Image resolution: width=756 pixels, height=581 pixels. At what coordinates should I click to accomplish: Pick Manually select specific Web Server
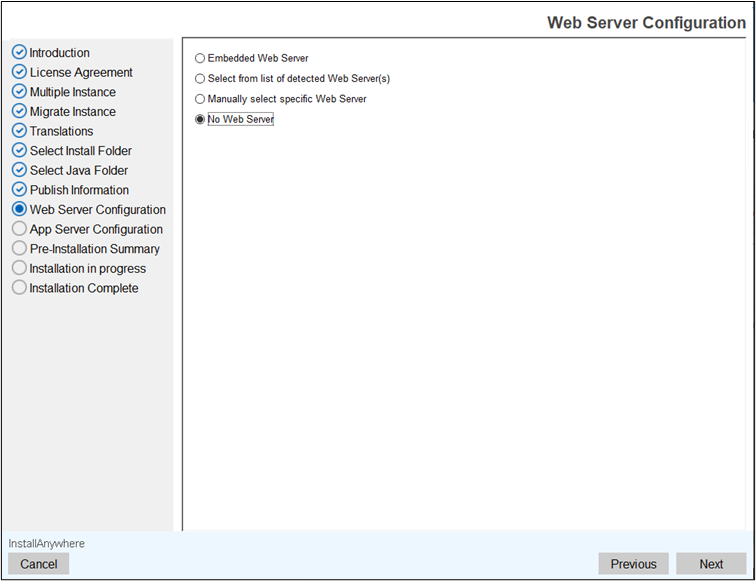200,99
